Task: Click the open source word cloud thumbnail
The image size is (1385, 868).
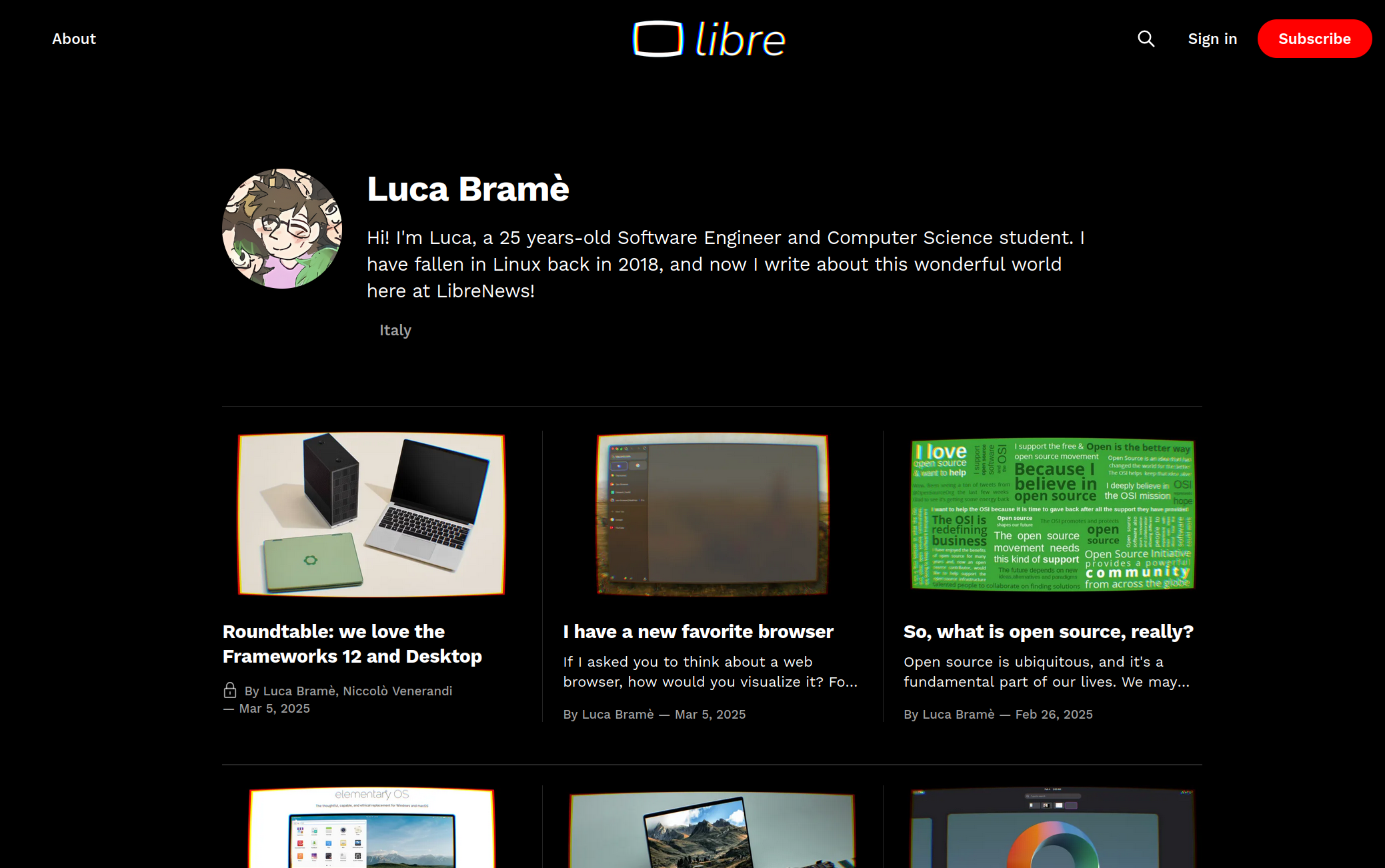Action: pyautogui.click(x=1052, y=513)
